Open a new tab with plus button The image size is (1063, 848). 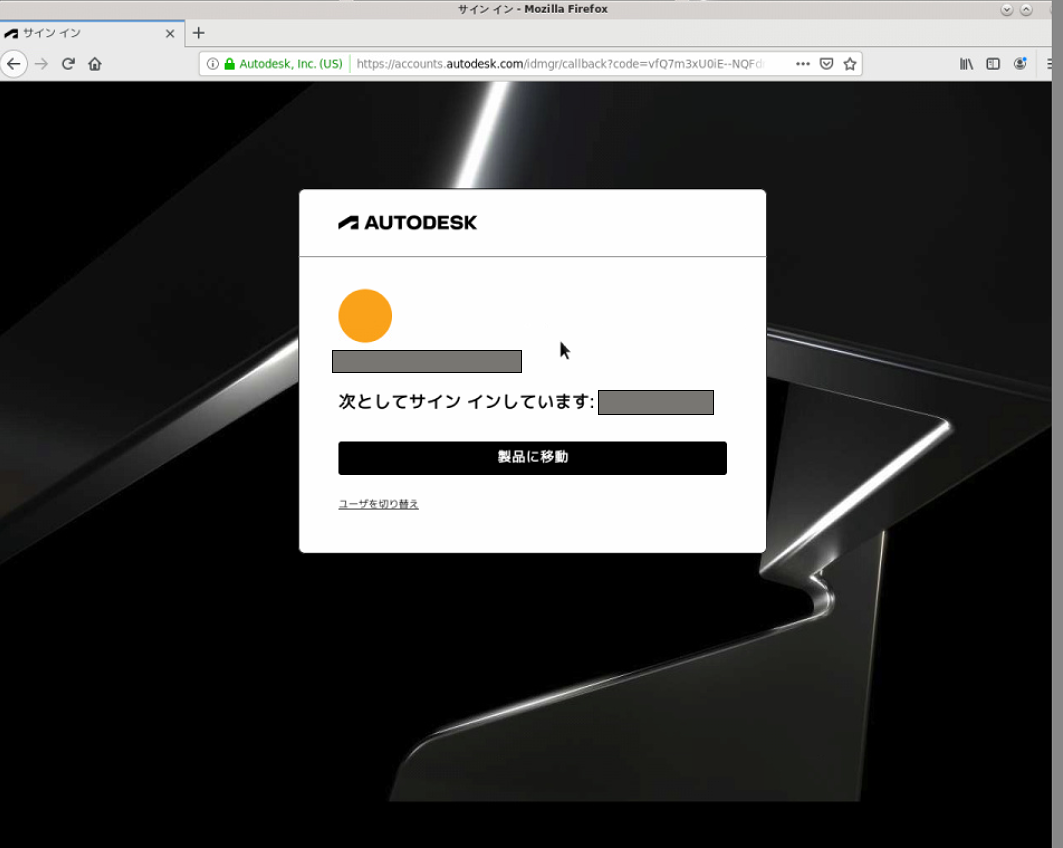point(199,33)
